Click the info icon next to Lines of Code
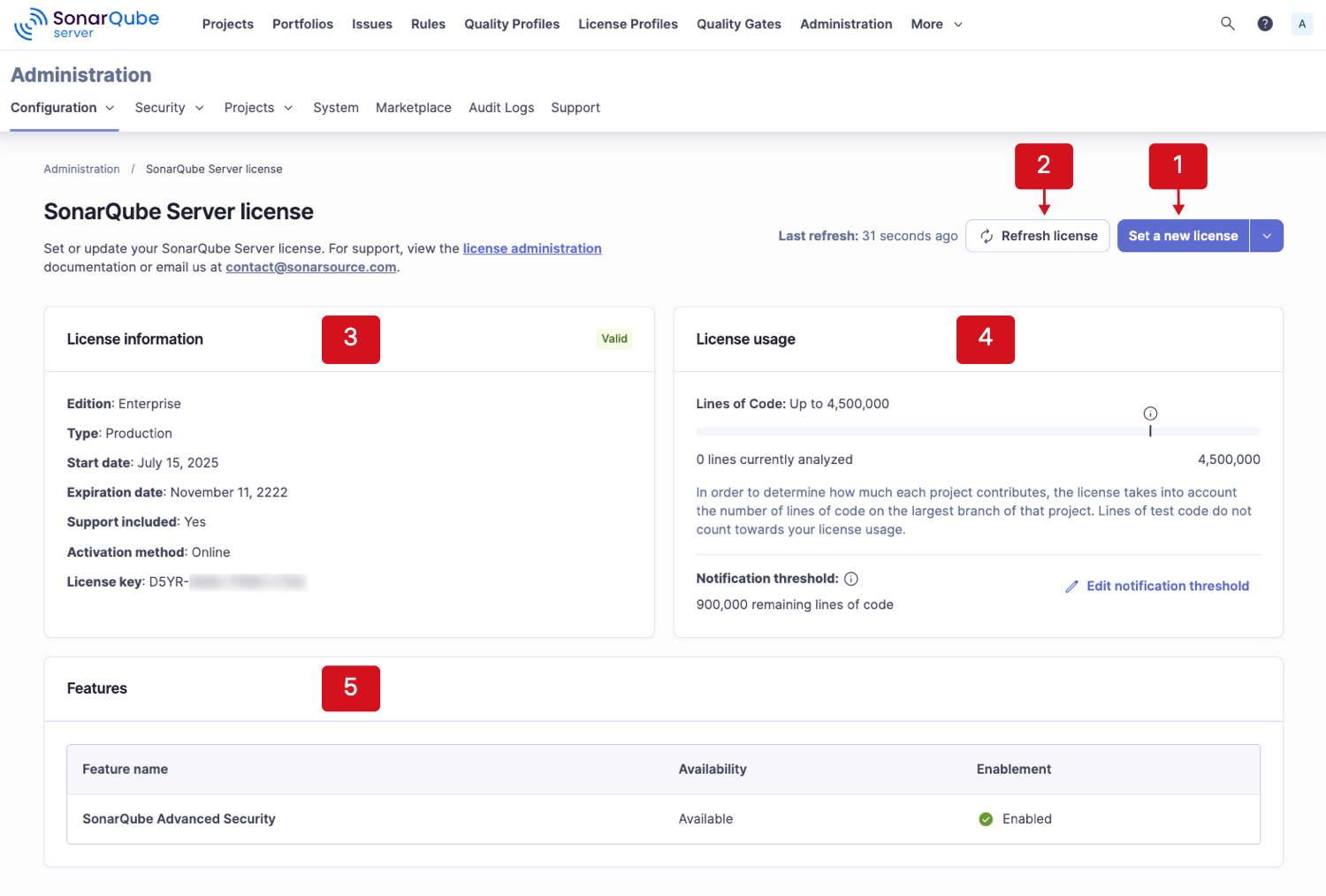 pyautogui.click(x=1150, y=413)
